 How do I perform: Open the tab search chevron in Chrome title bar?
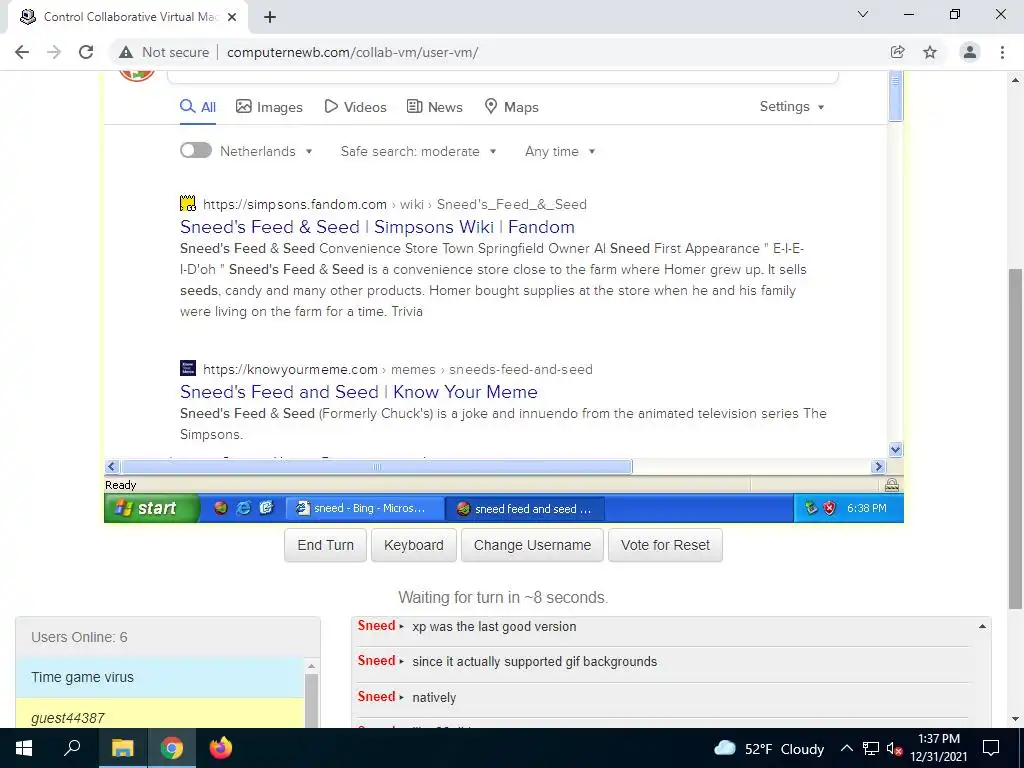(863, 14)
